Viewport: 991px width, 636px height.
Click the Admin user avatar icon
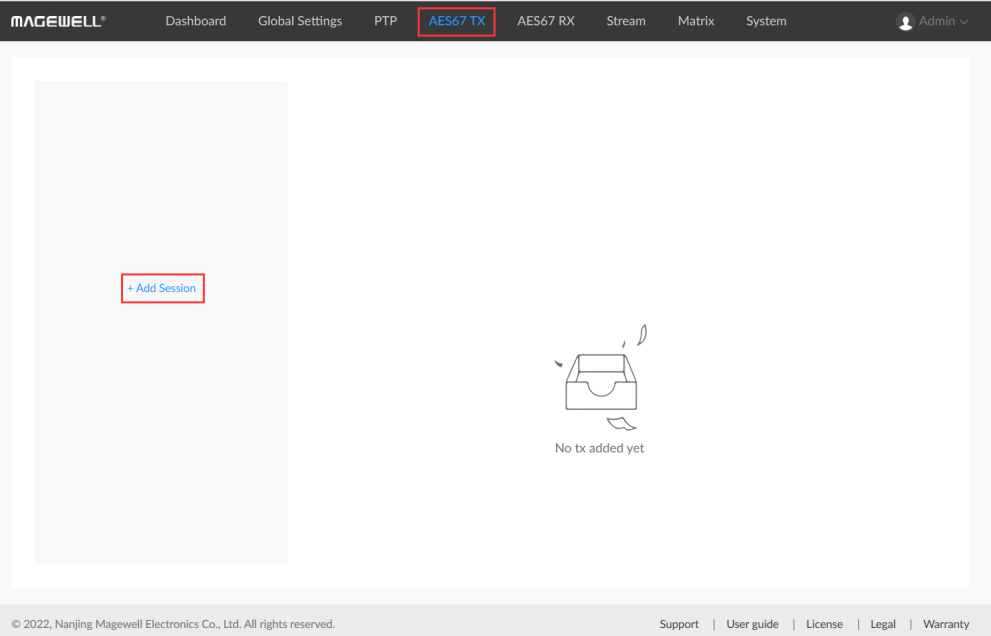[905, 21]
